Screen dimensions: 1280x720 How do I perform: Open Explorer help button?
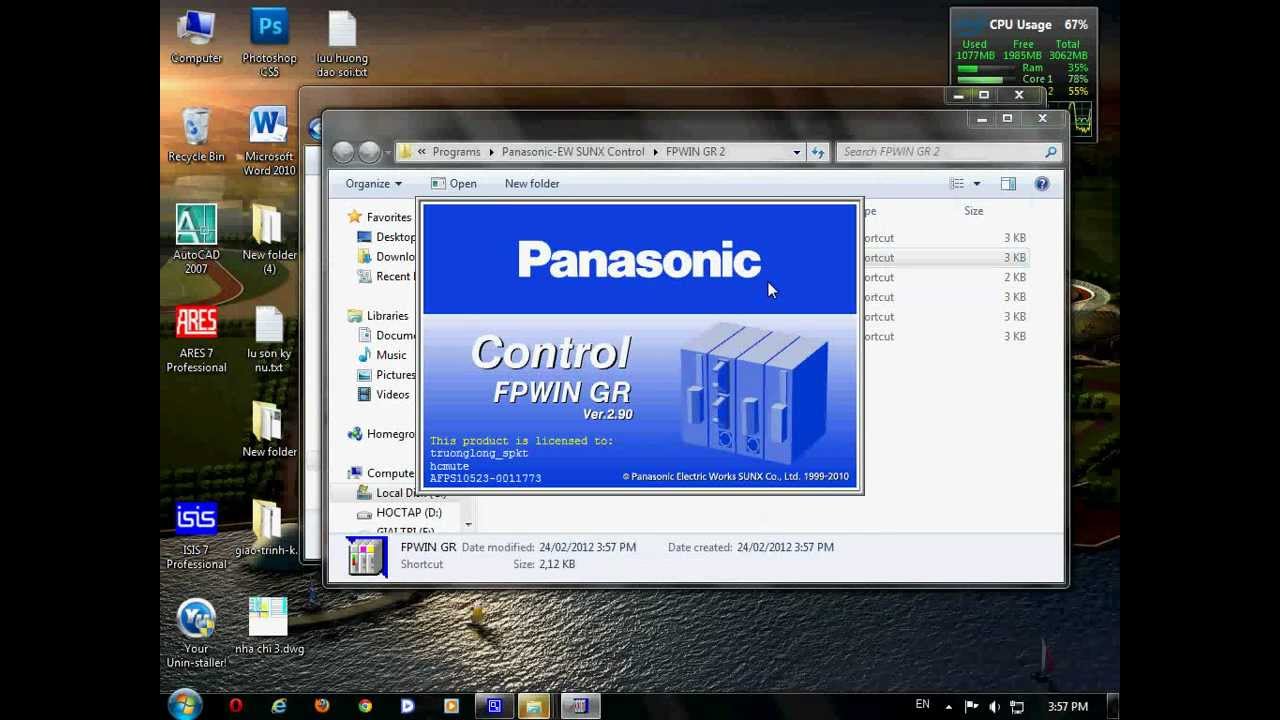click(x=1042, y=184)
